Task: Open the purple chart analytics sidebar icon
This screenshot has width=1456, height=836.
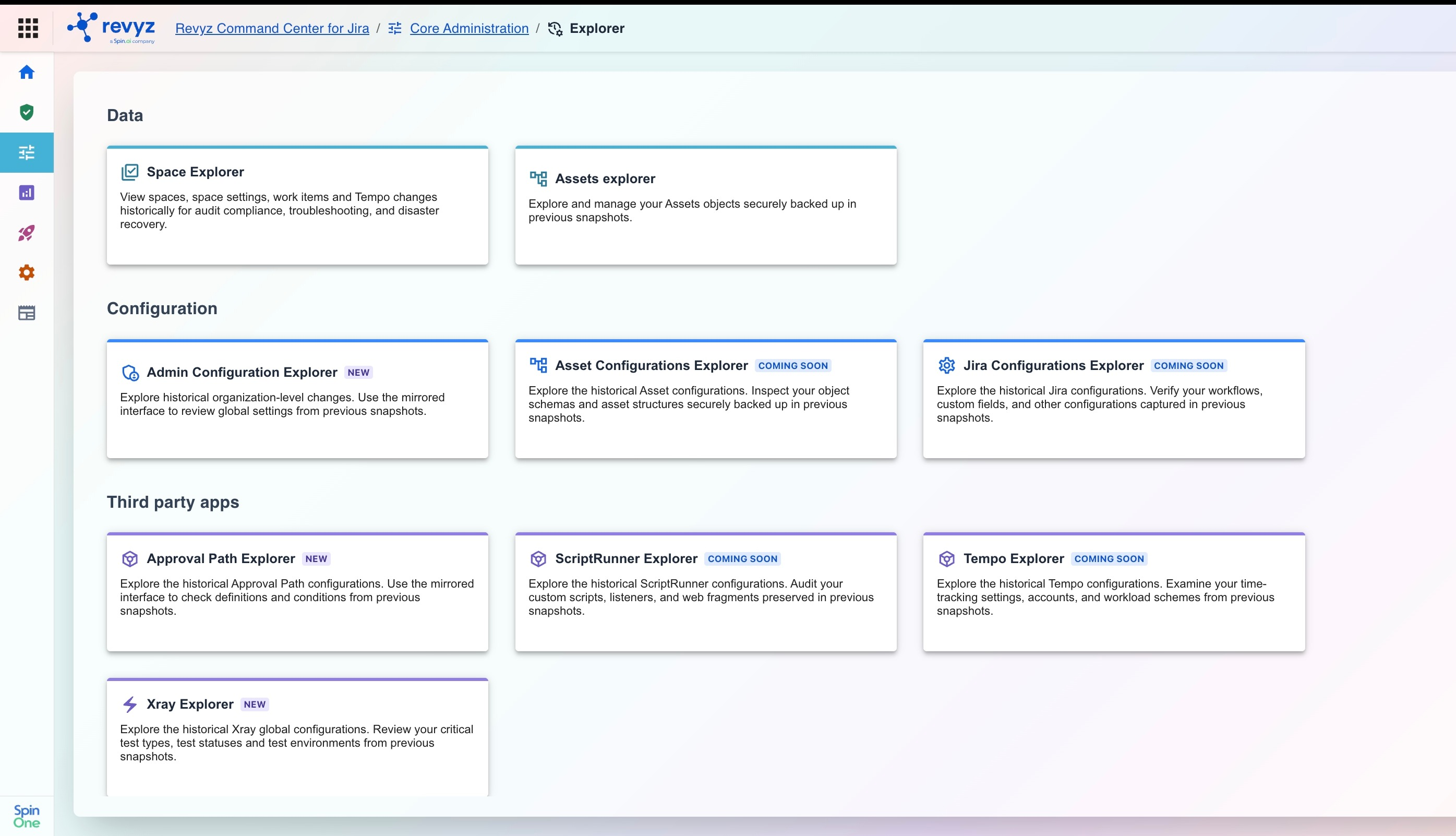Action: [x=27, y=193]
